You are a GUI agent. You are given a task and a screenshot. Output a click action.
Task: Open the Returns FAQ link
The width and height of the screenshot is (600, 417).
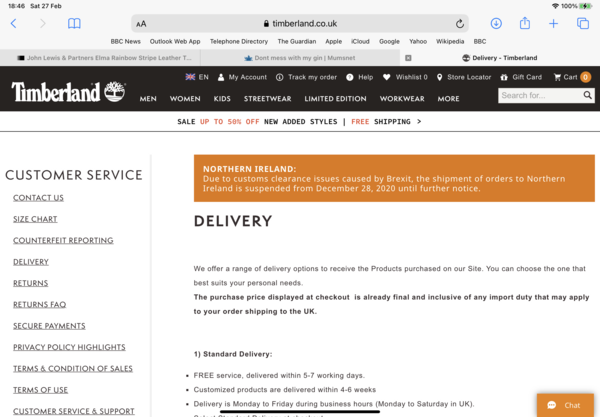pyautogui.click(x=39, y=304)
